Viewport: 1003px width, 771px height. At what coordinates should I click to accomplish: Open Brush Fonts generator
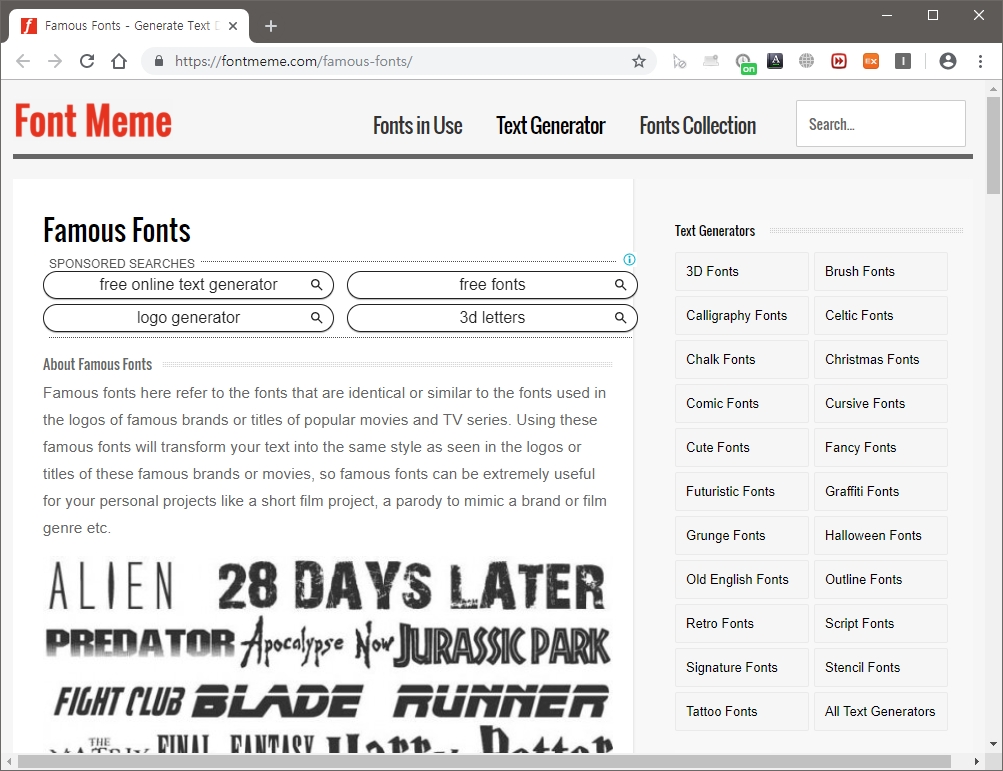(x=881, y=271)
